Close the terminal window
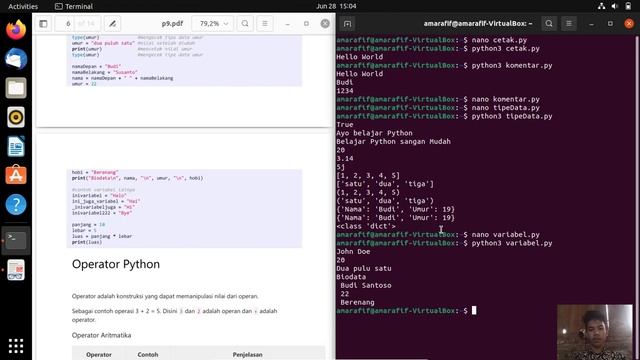The image size is (640, 360). pos(629,24)
